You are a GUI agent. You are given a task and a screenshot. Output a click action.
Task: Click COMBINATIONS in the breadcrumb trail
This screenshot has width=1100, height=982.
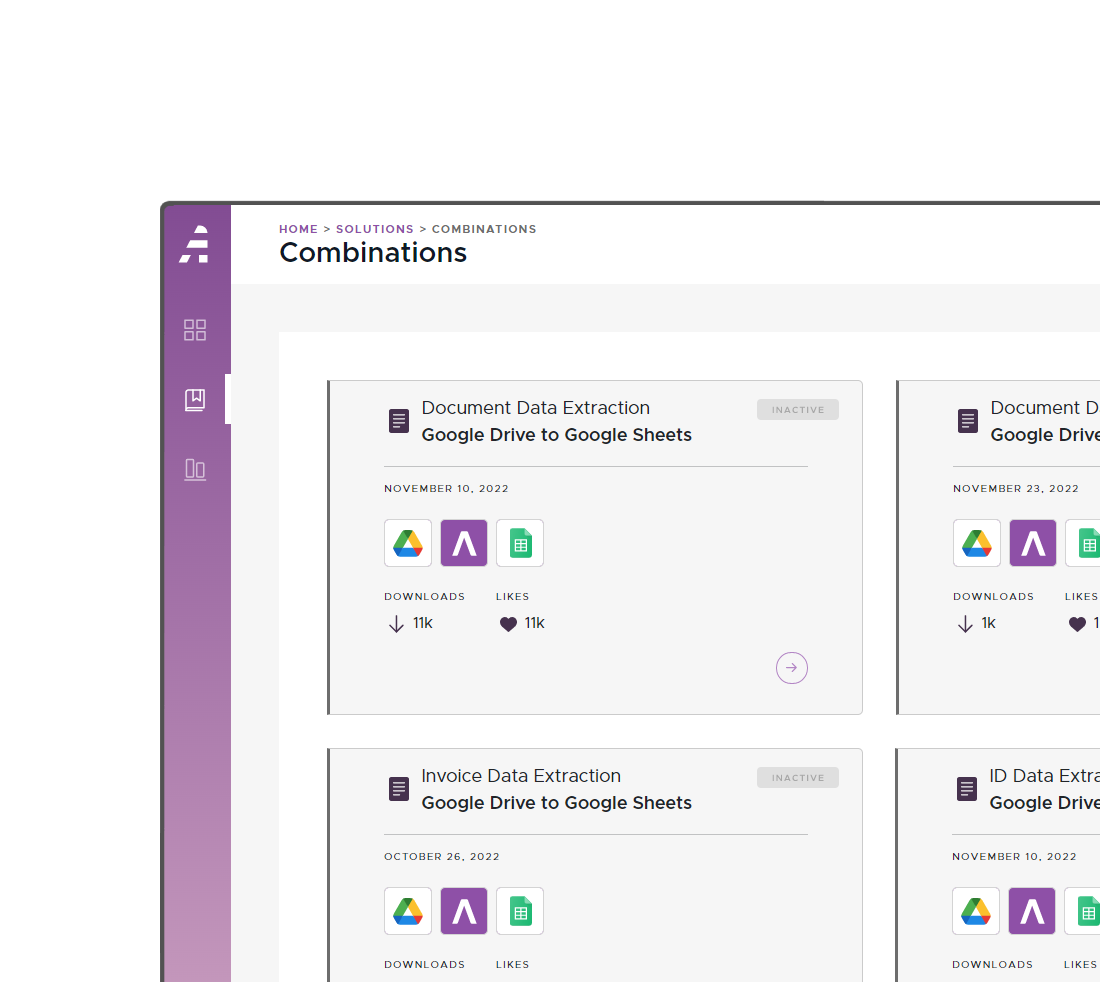[484, 229]
